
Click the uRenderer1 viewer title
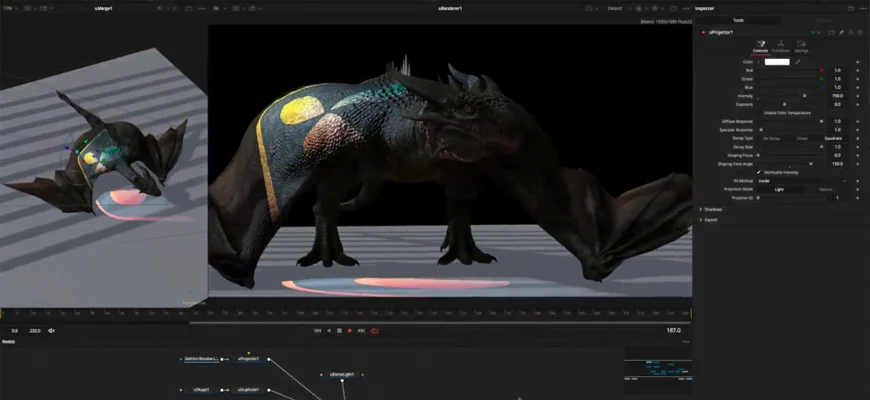point(450,8)
